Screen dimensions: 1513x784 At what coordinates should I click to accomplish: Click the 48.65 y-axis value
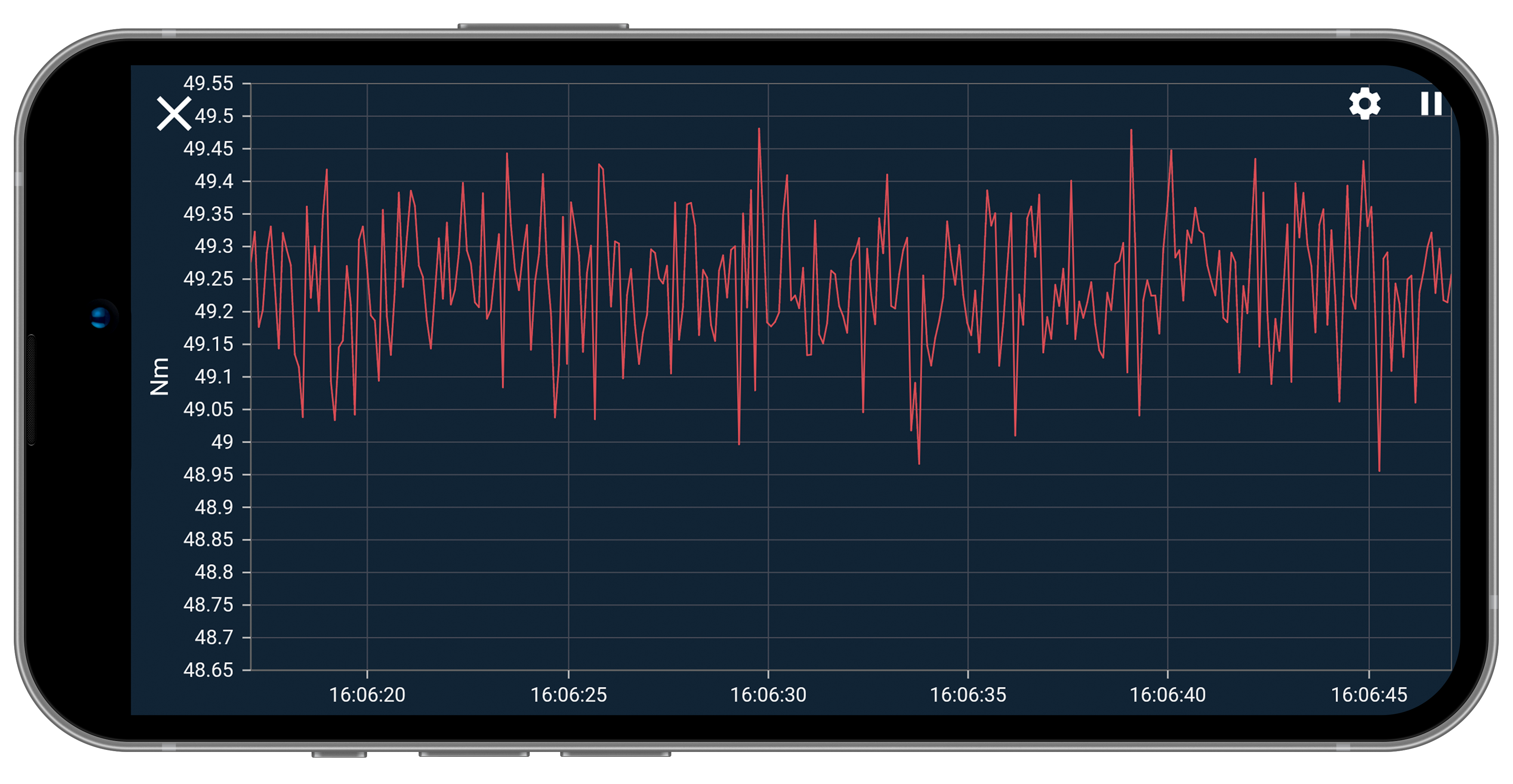click(208, 670)
